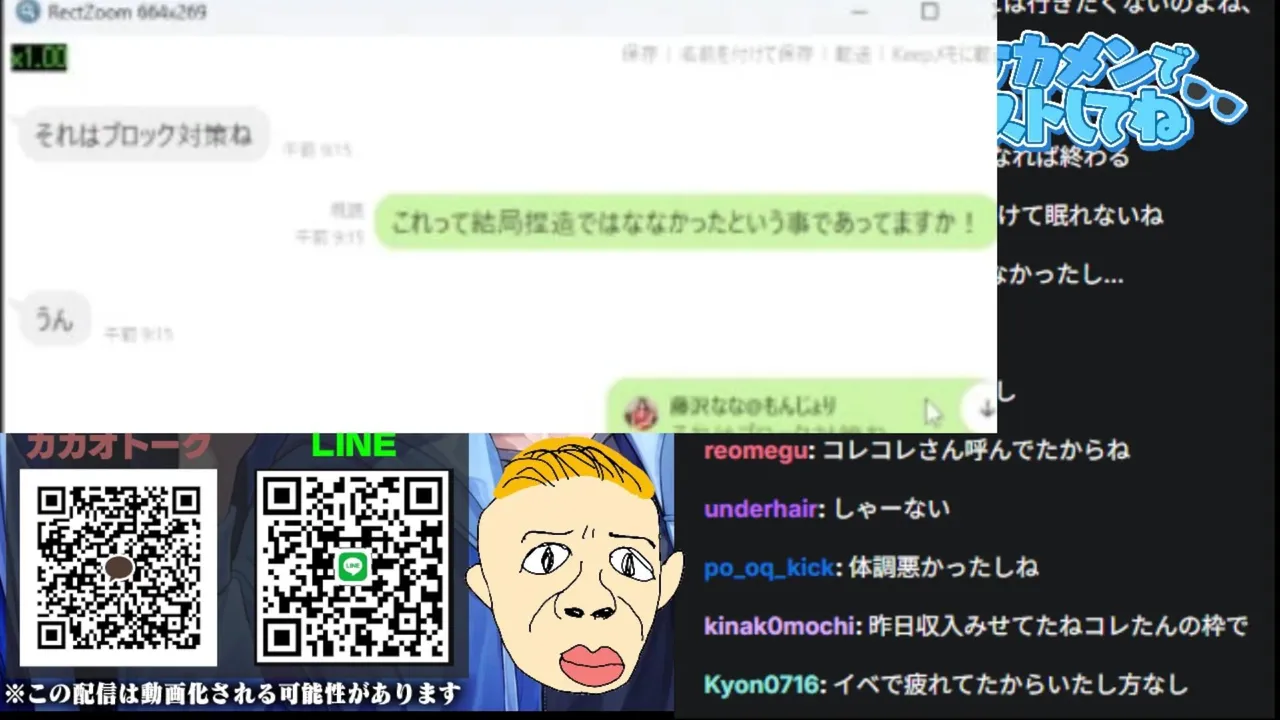The height and width of the screenshot is (720, 1280).
Task: Click username po_oq_kick in stream chat
Action: (769, 568)
